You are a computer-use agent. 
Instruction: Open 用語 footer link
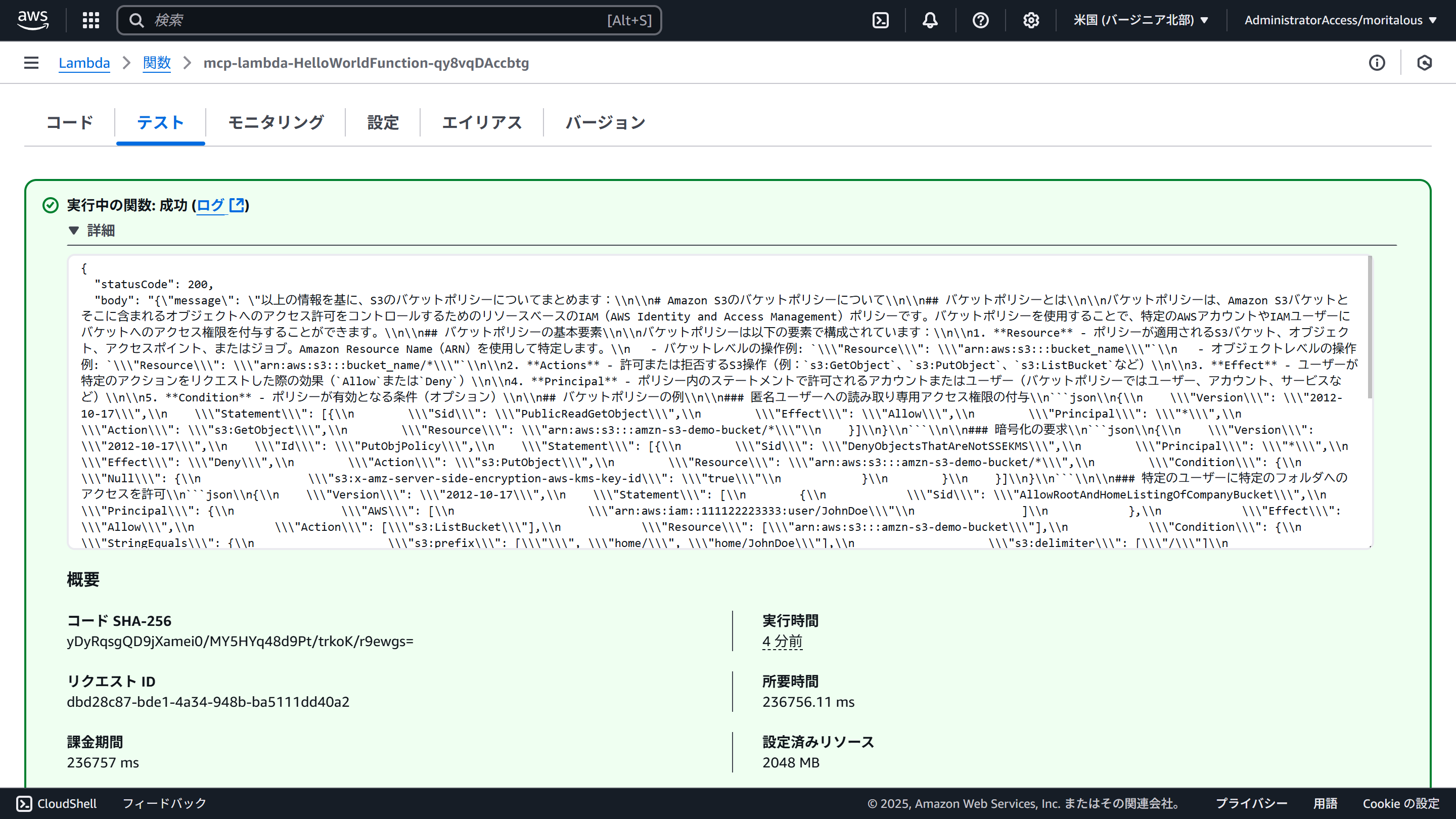coord(1325,803)
